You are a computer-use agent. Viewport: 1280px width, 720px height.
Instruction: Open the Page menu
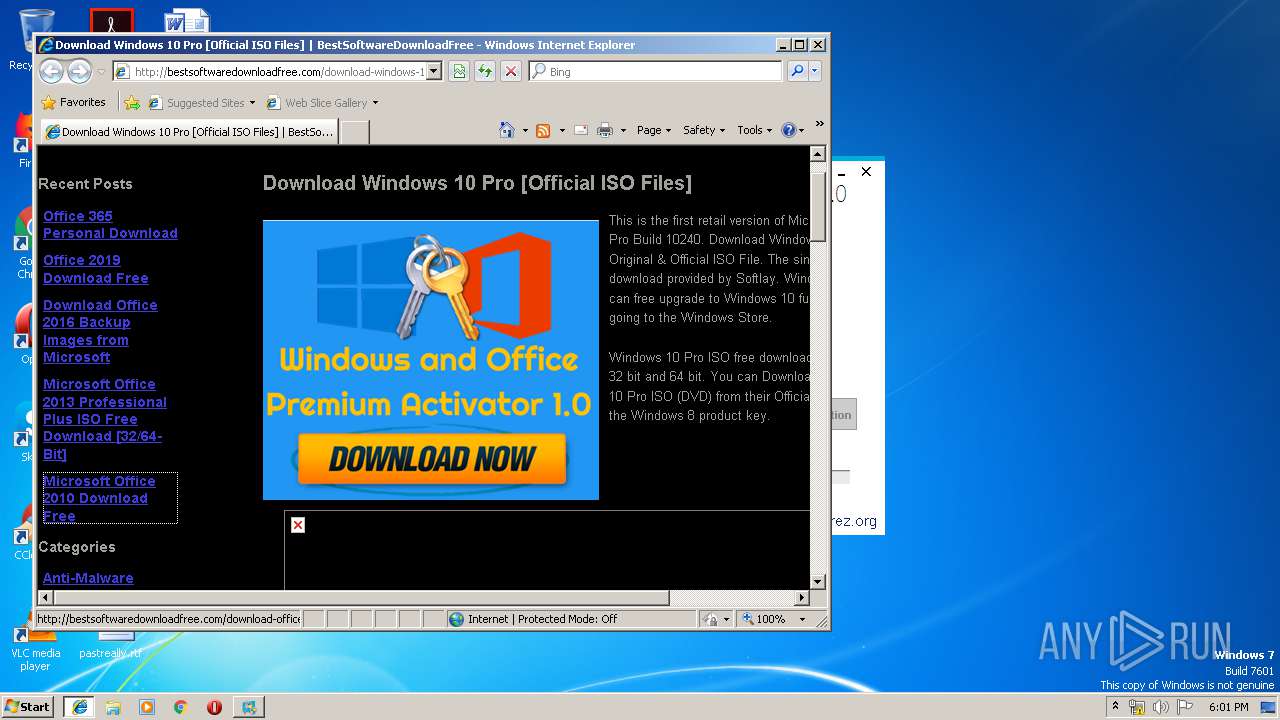[x=653, y=130]
